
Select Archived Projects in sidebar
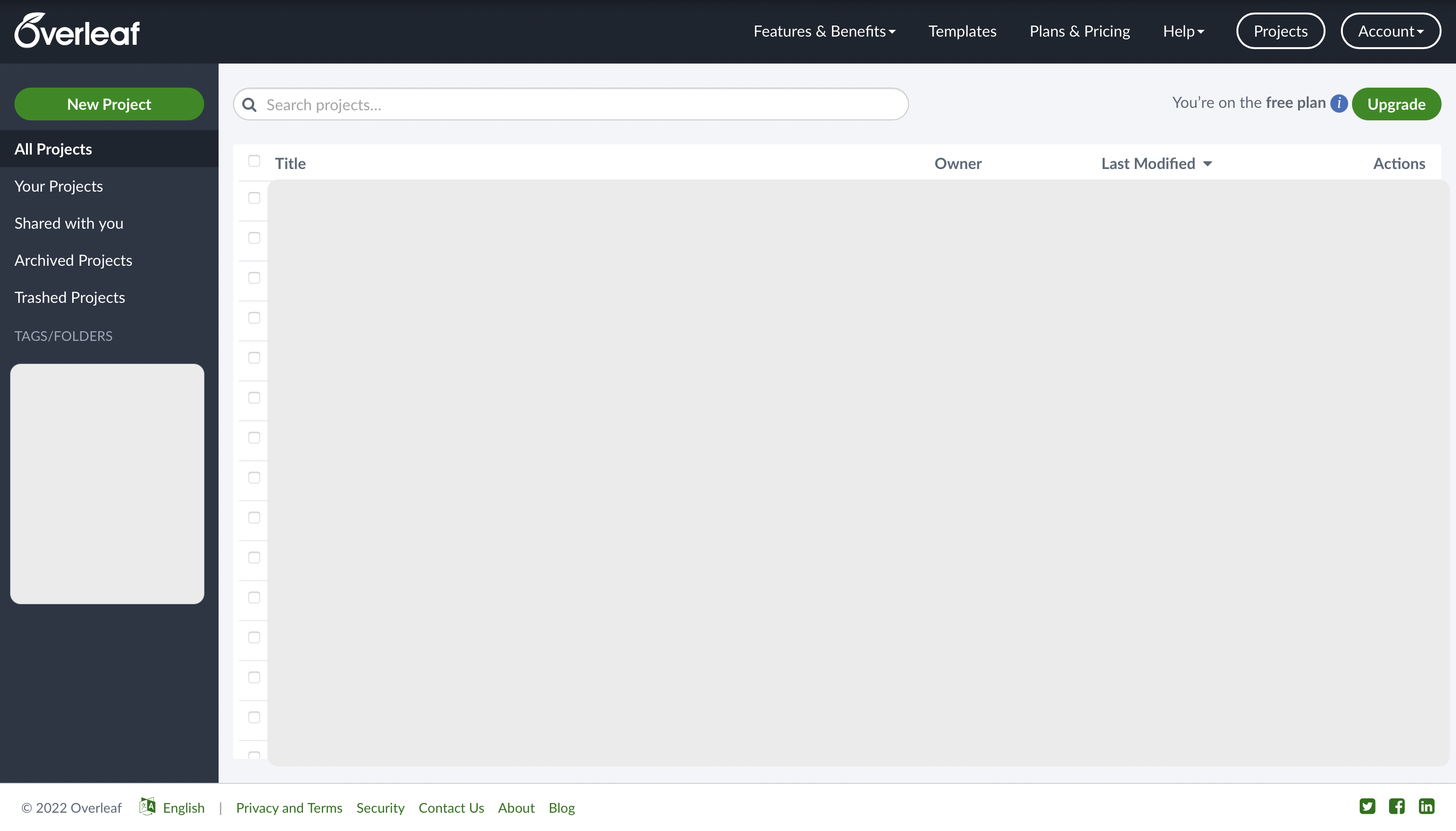(73, 260)
